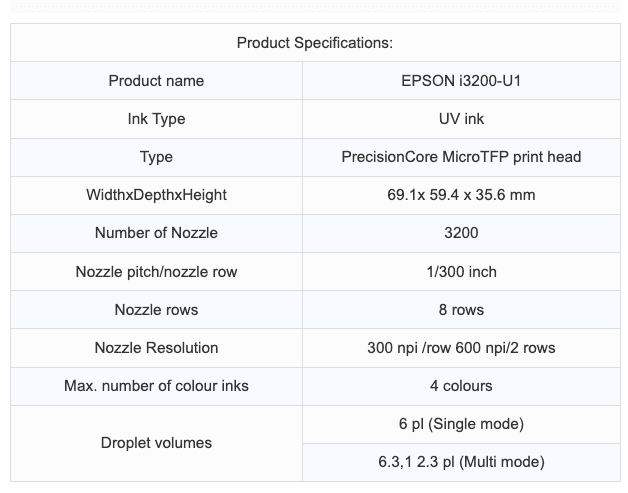Click the Nozzle pitch/nozzle row label
This screenshot has height=493, width=628.
[x=156, y=271]
